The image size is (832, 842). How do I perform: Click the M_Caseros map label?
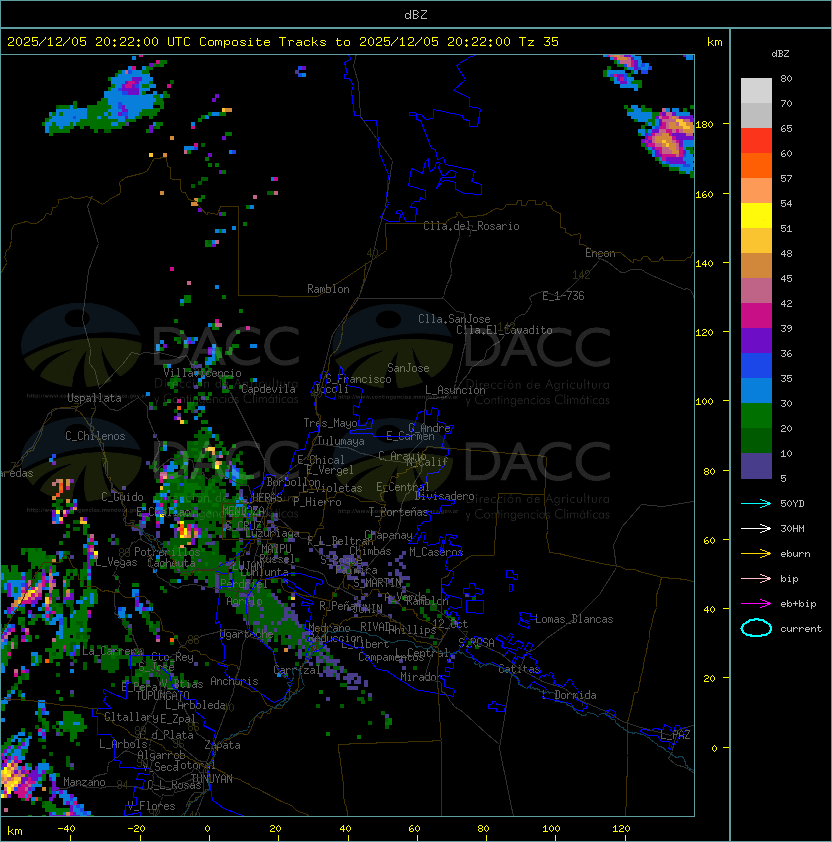pos(436,552)
